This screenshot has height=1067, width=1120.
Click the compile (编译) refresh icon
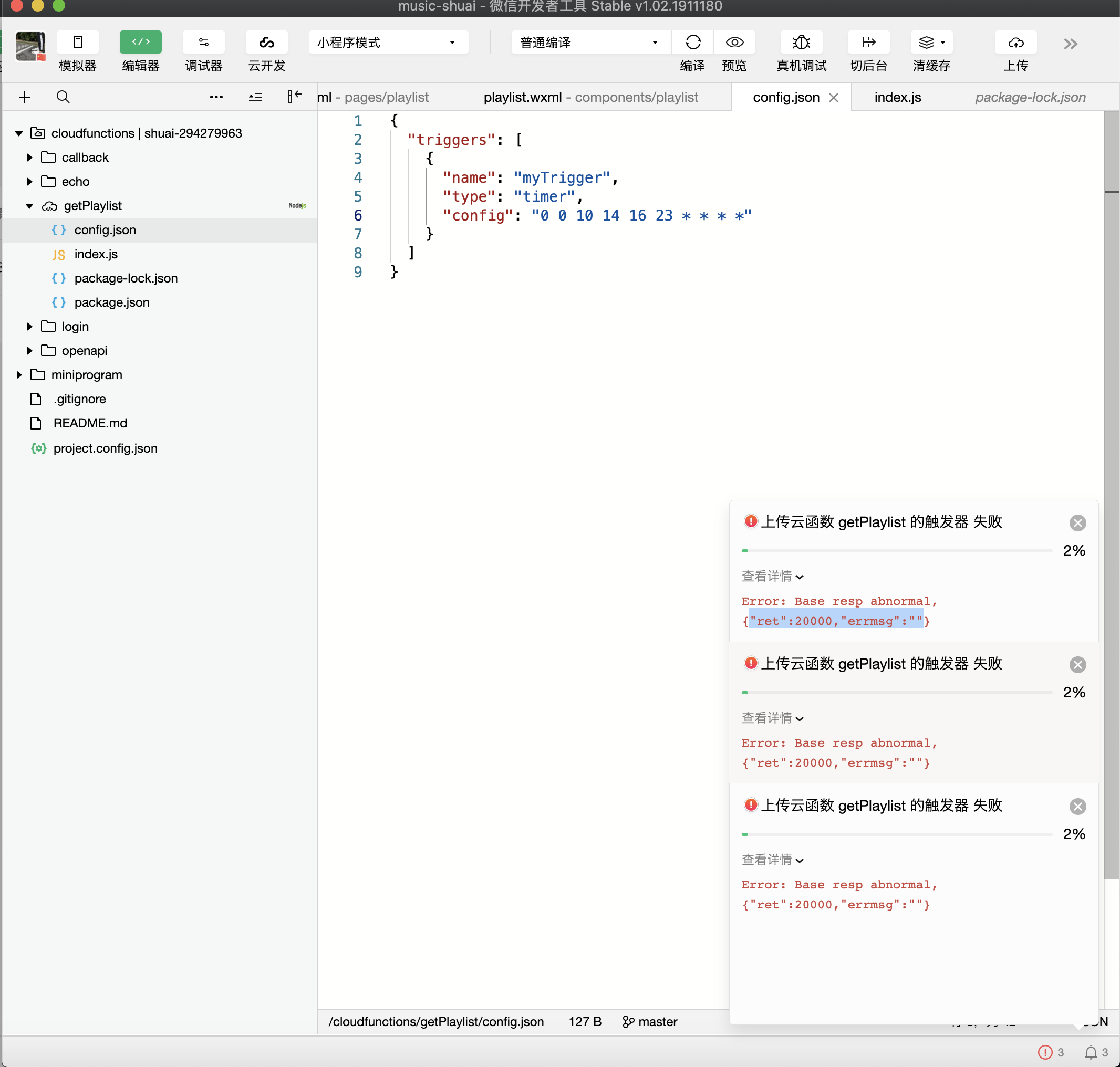(x=692, y=42)
